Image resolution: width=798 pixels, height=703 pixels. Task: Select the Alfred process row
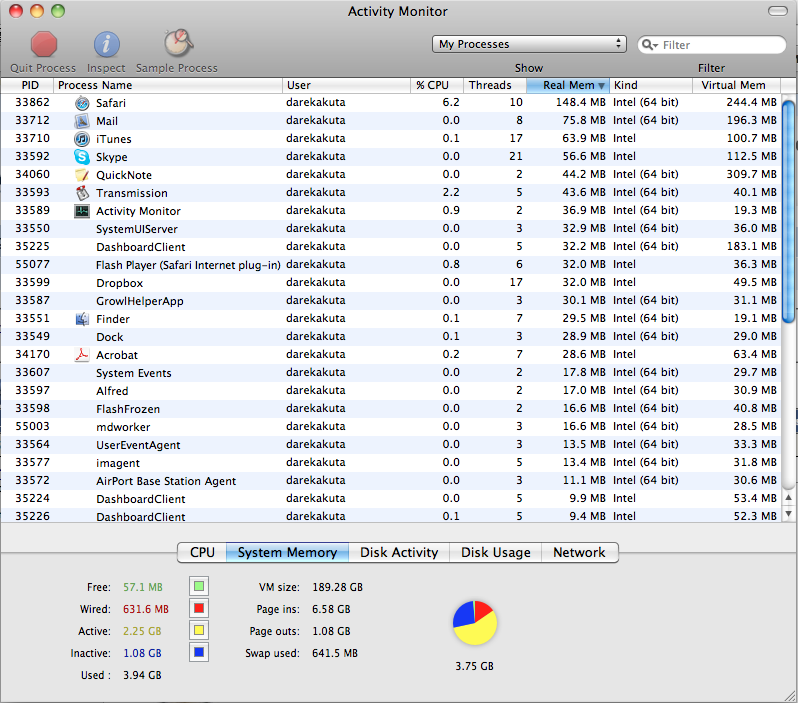click(x=391, y=390)
